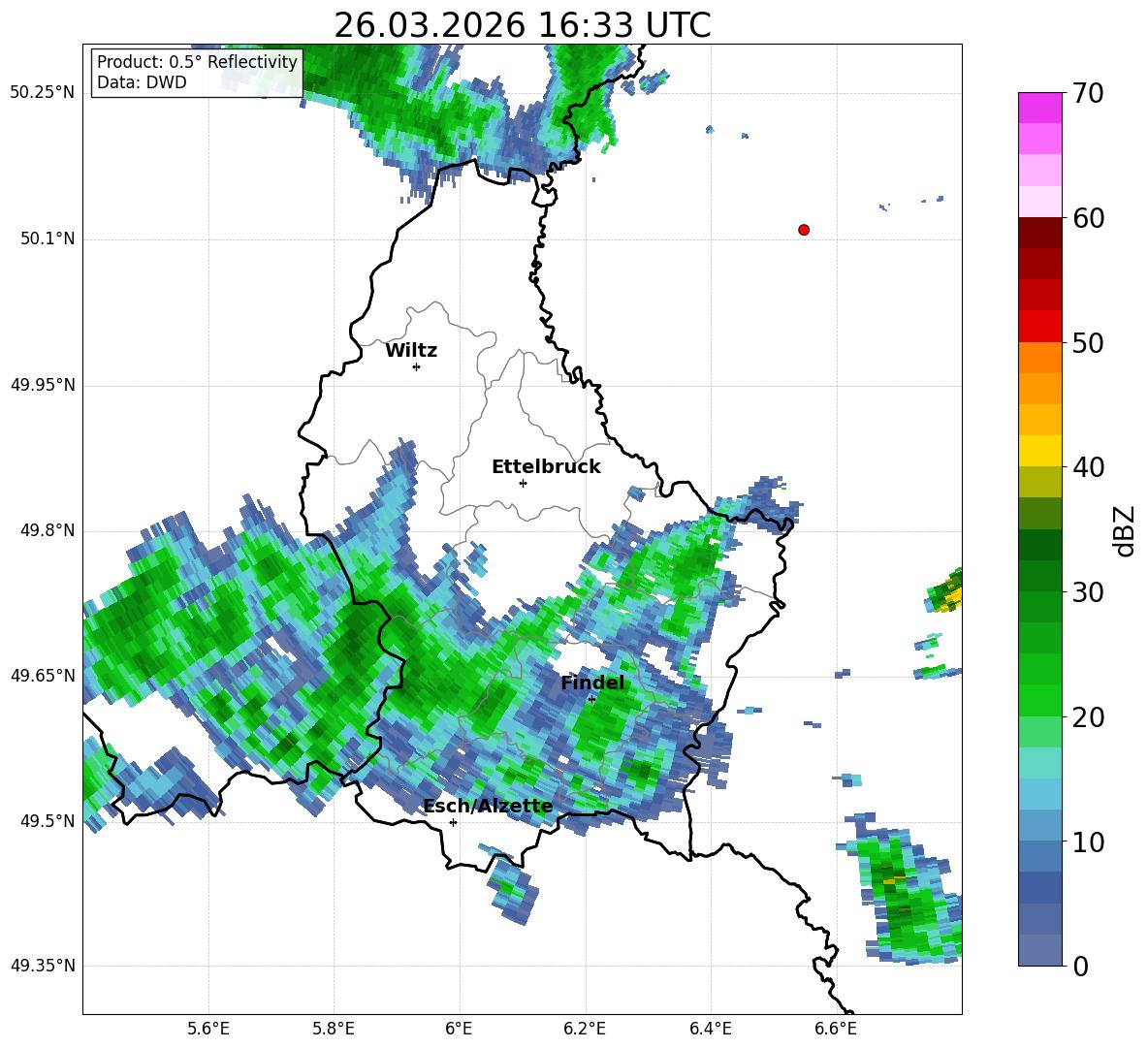Click the Product: 0.5° Reflectivity text

[x=197, y=61]
